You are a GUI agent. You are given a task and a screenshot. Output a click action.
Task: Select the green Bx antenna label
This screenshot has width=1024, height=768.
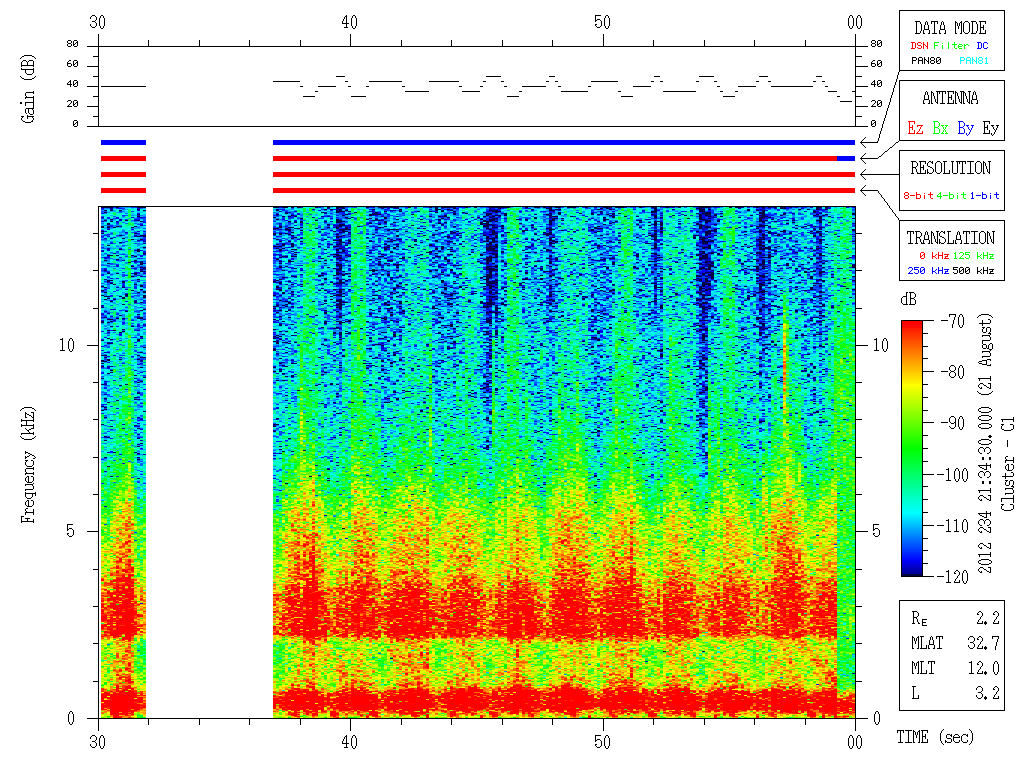click(940, 128)
